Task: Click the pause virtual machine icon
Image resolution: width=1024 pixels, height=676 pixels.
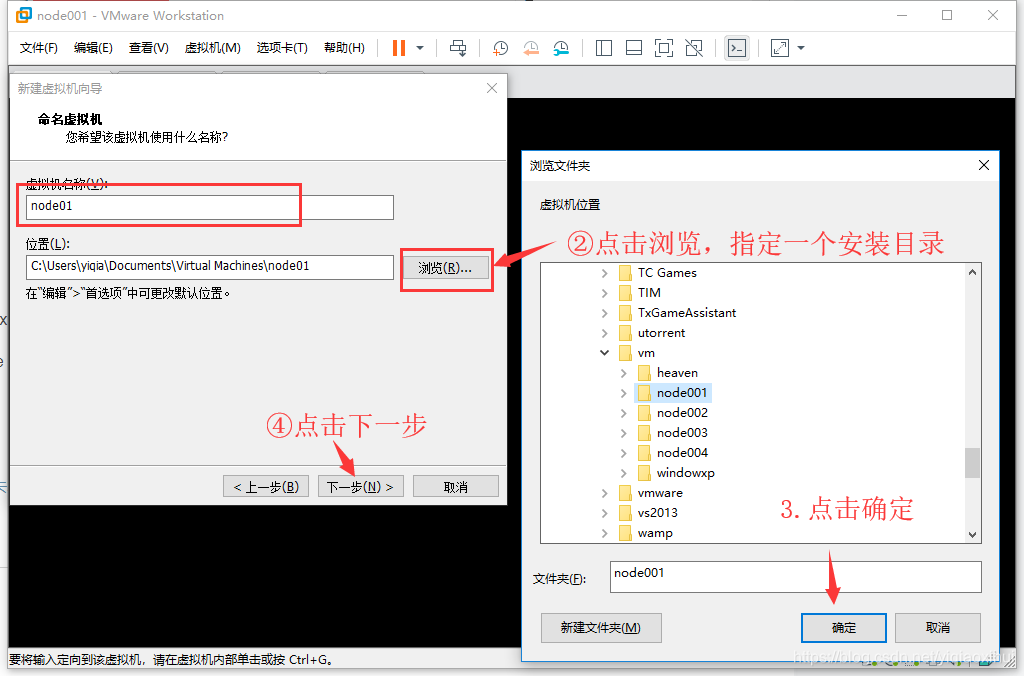Action: pyautogui.click(x=398, y=48)
